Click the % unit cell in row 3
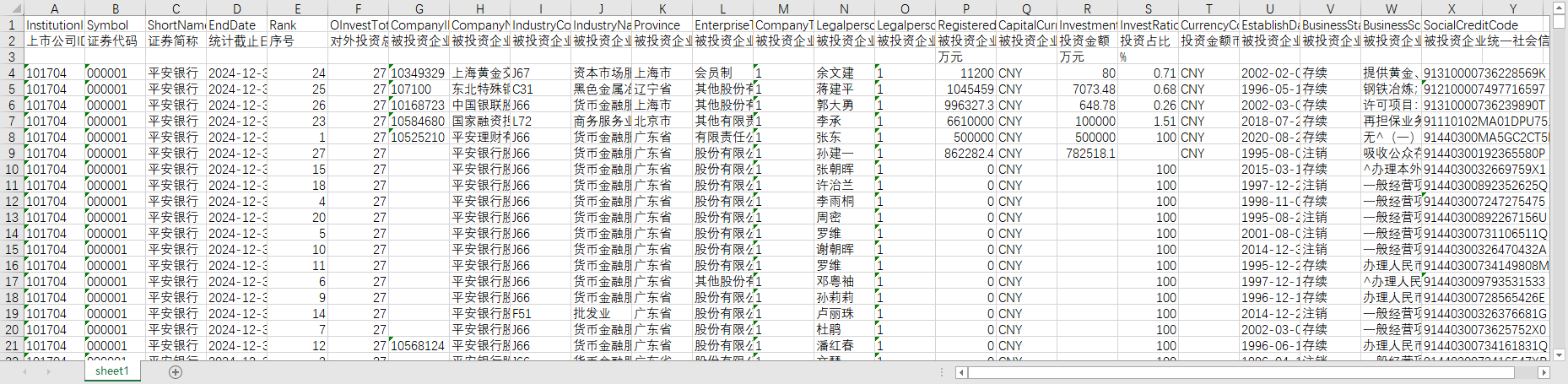 (1148, 57)
